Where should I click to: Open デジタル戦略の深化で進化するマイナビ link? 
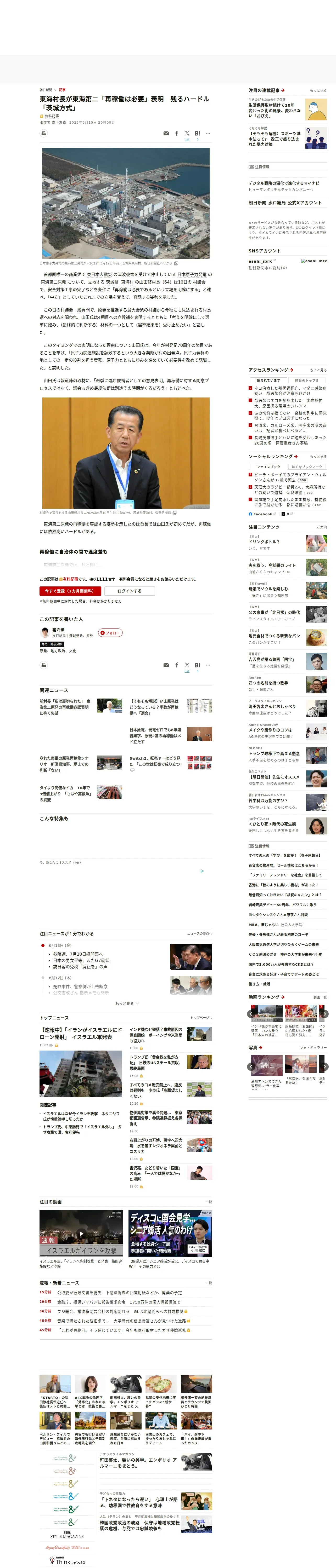284,183
